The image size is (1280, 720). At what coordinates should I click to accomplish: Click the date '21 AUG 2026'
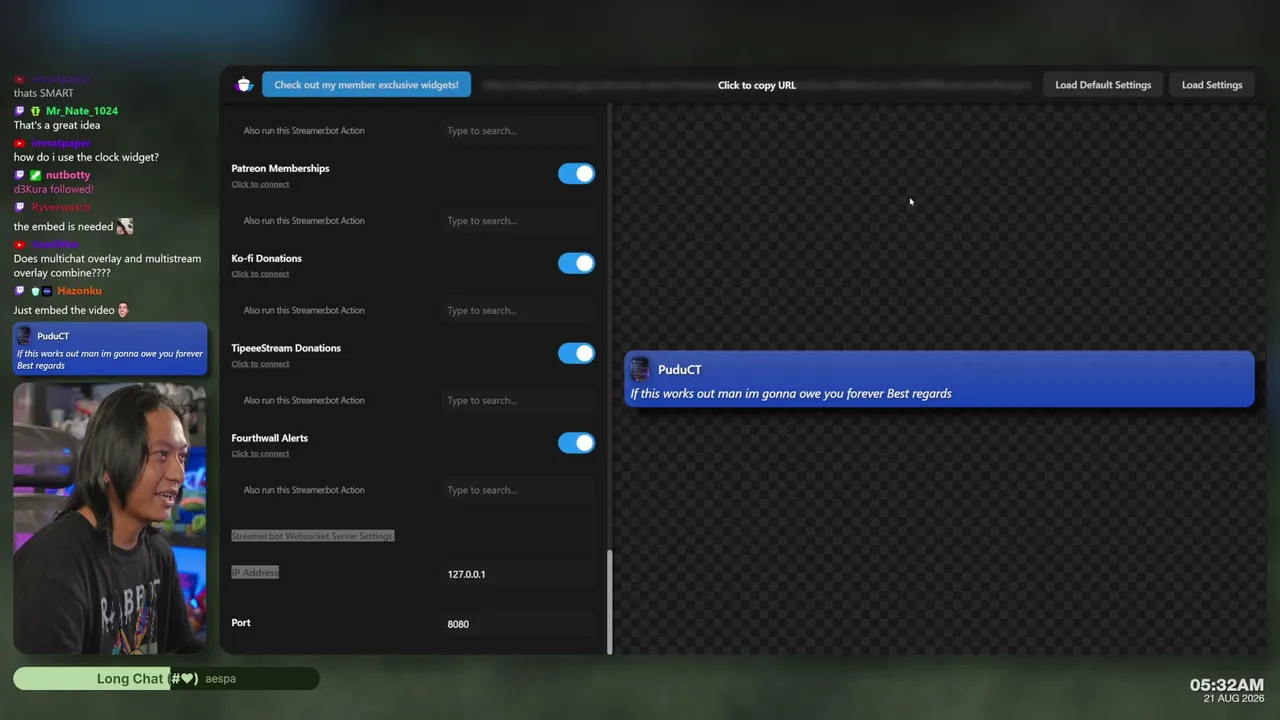(x=1234, y=699)
